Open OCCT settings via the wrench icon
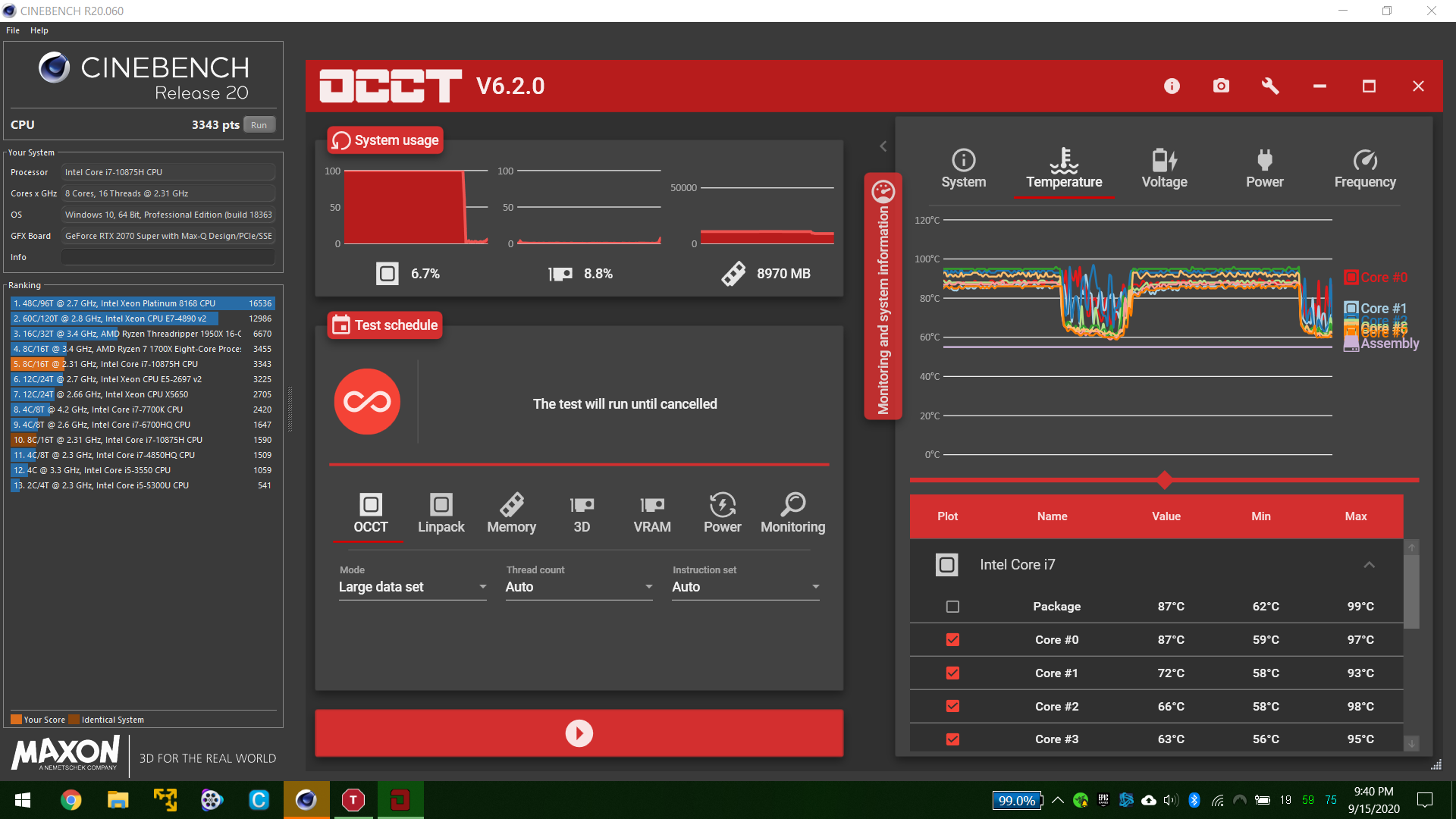The width and height of the screenshot is (1456, 819). (1270, 86)
